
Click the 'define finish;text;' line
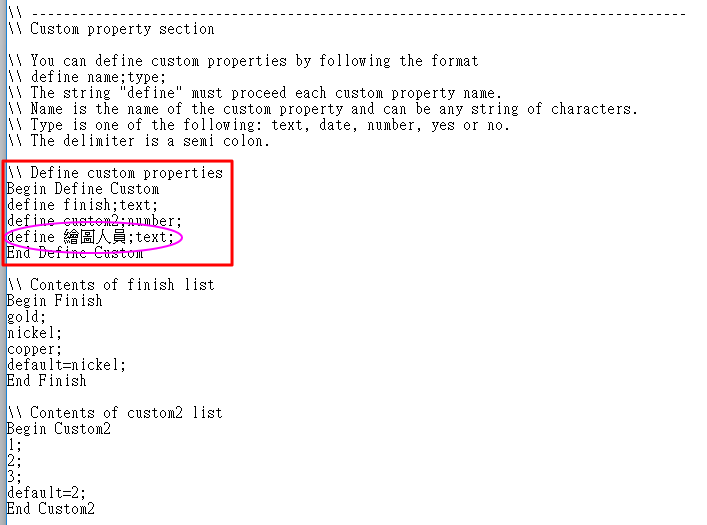coord(83,205)
